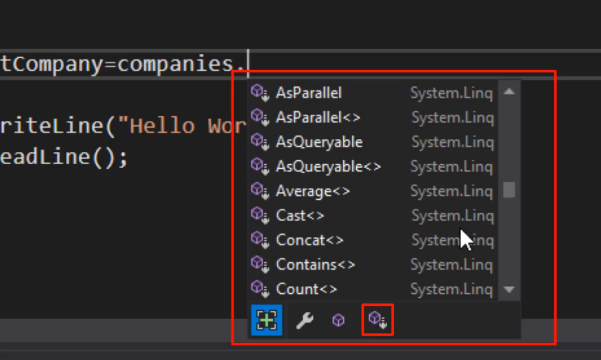Click the method icon beside AsParallel
Screen dimensions: 601x360
[x=260, y=93]
